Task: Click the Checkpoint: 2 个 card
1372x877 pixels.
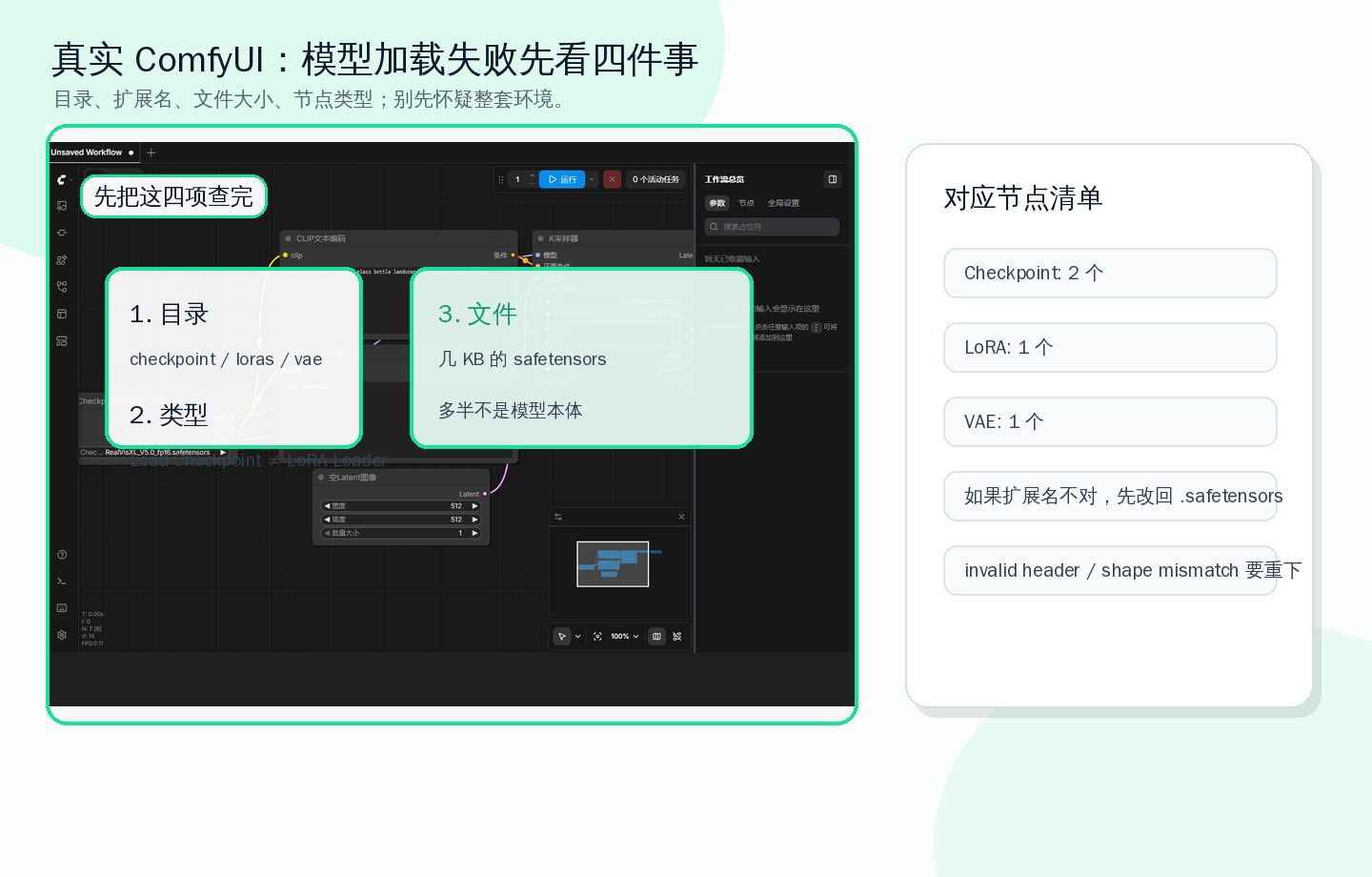Action: click(1110, 274)
